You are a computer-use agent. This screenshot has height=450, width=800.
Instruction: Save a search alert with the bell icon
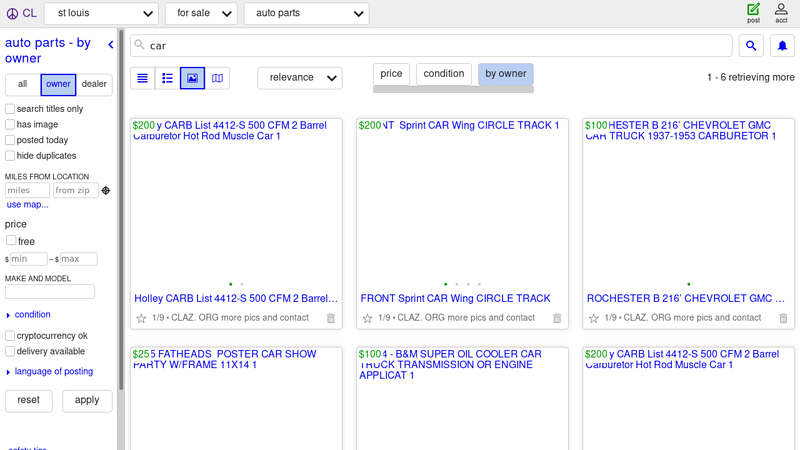tap(782, 46)
